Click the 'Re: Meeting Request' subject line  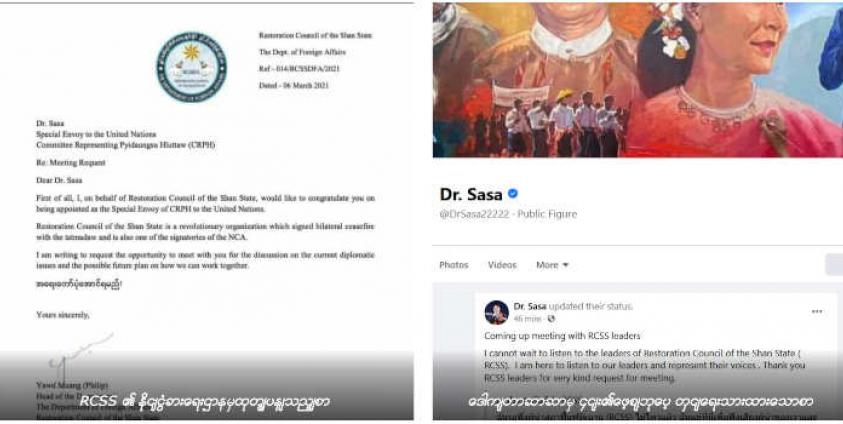[70, 163]
